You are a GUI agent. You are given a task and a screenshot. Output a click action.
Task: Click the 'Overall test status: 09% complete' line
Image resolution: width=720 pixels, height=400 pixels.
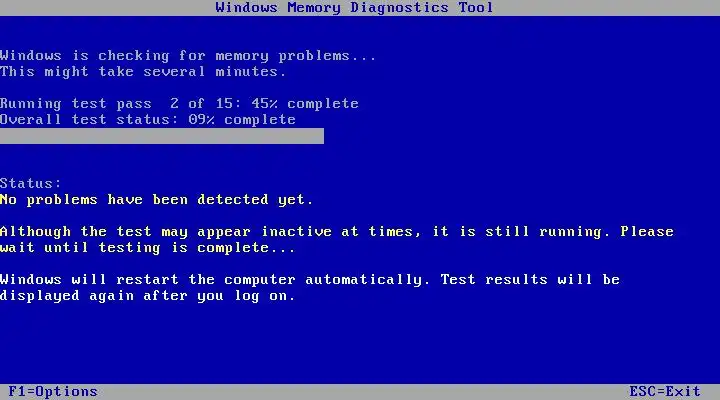click(148, 119)
